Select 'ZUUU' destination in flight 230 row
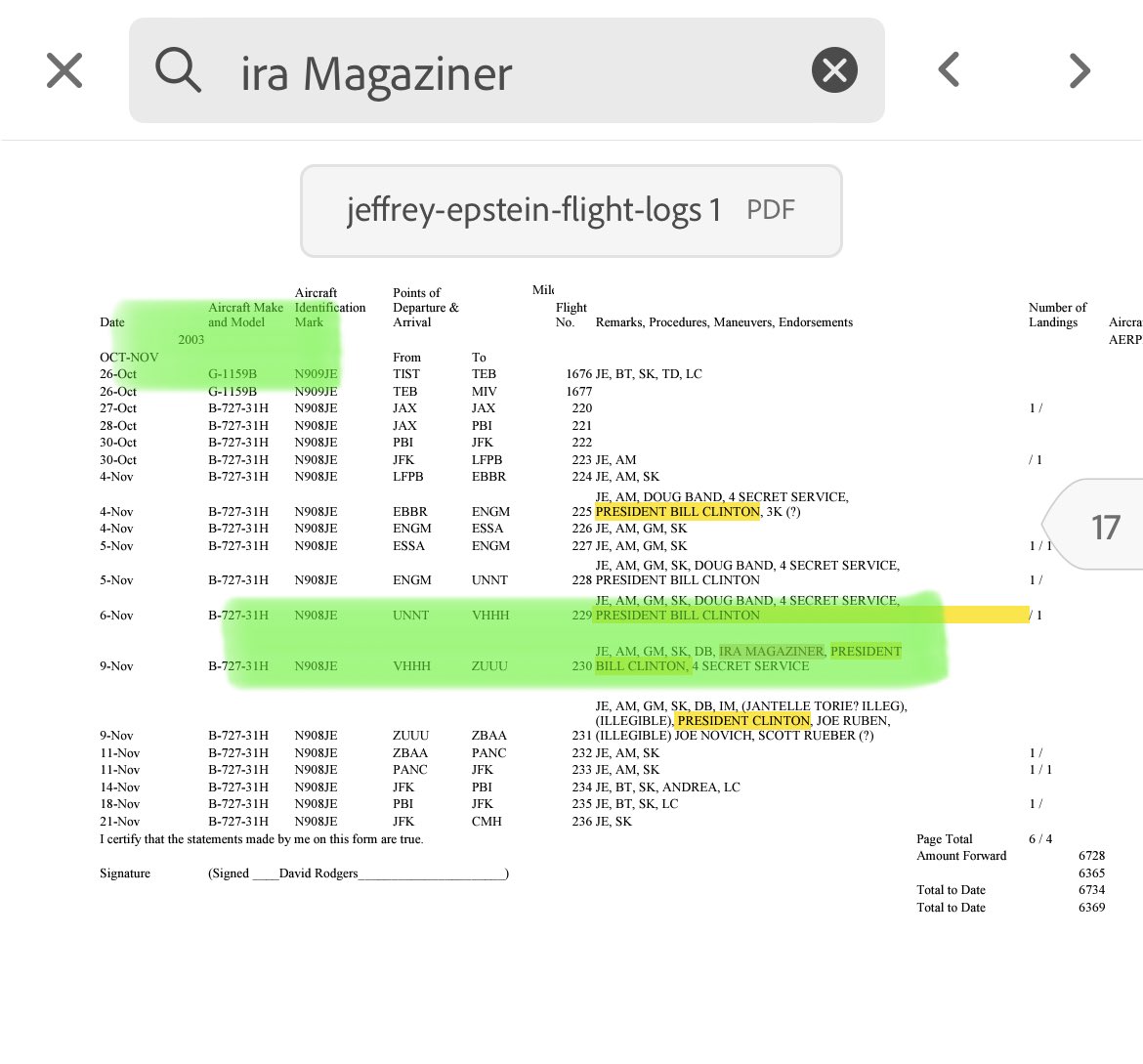The image size is (1143, 1064). click(489, 666)
